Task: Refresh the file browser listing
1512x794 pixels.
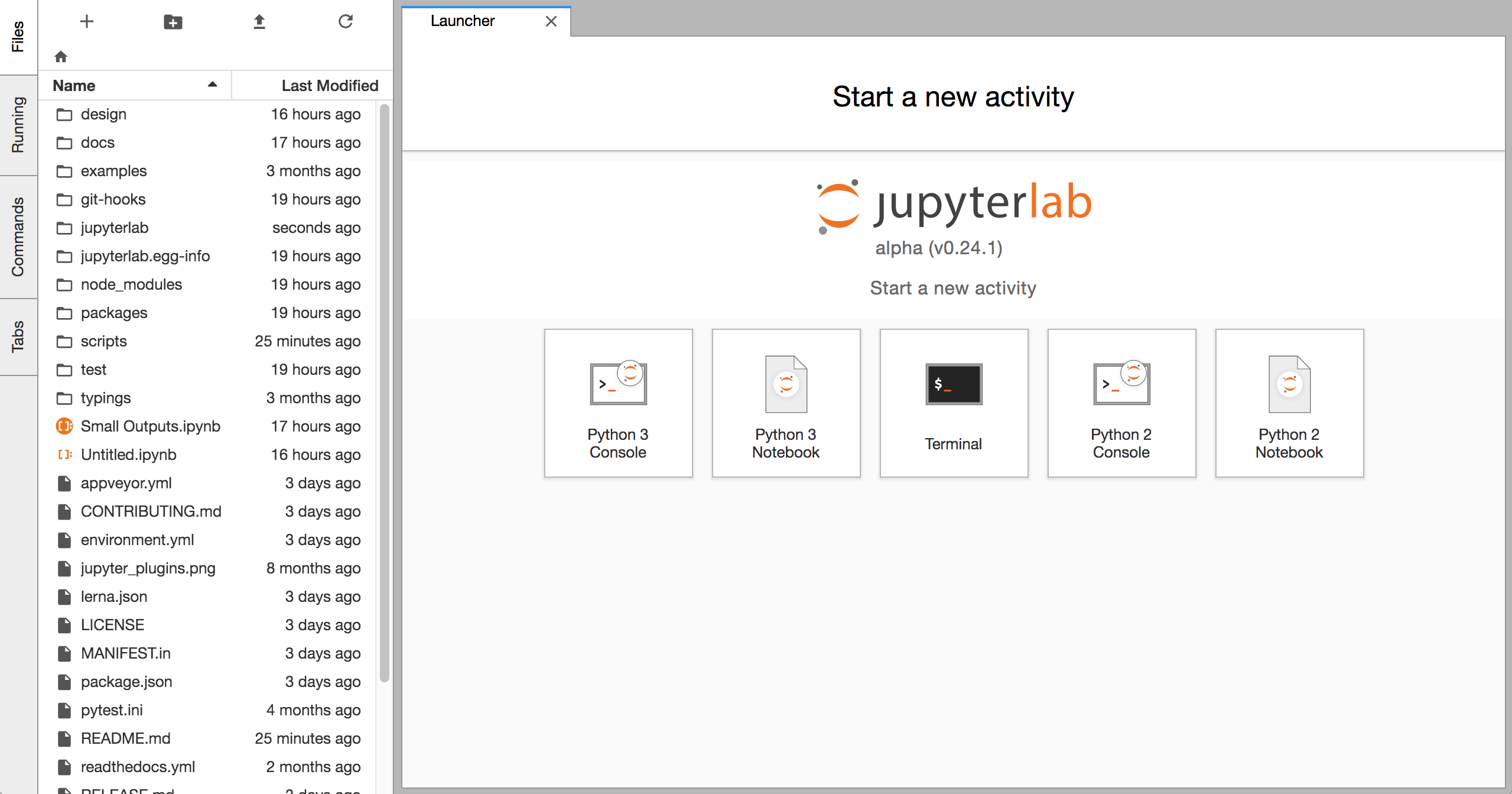Action: (x=346, y=21)
